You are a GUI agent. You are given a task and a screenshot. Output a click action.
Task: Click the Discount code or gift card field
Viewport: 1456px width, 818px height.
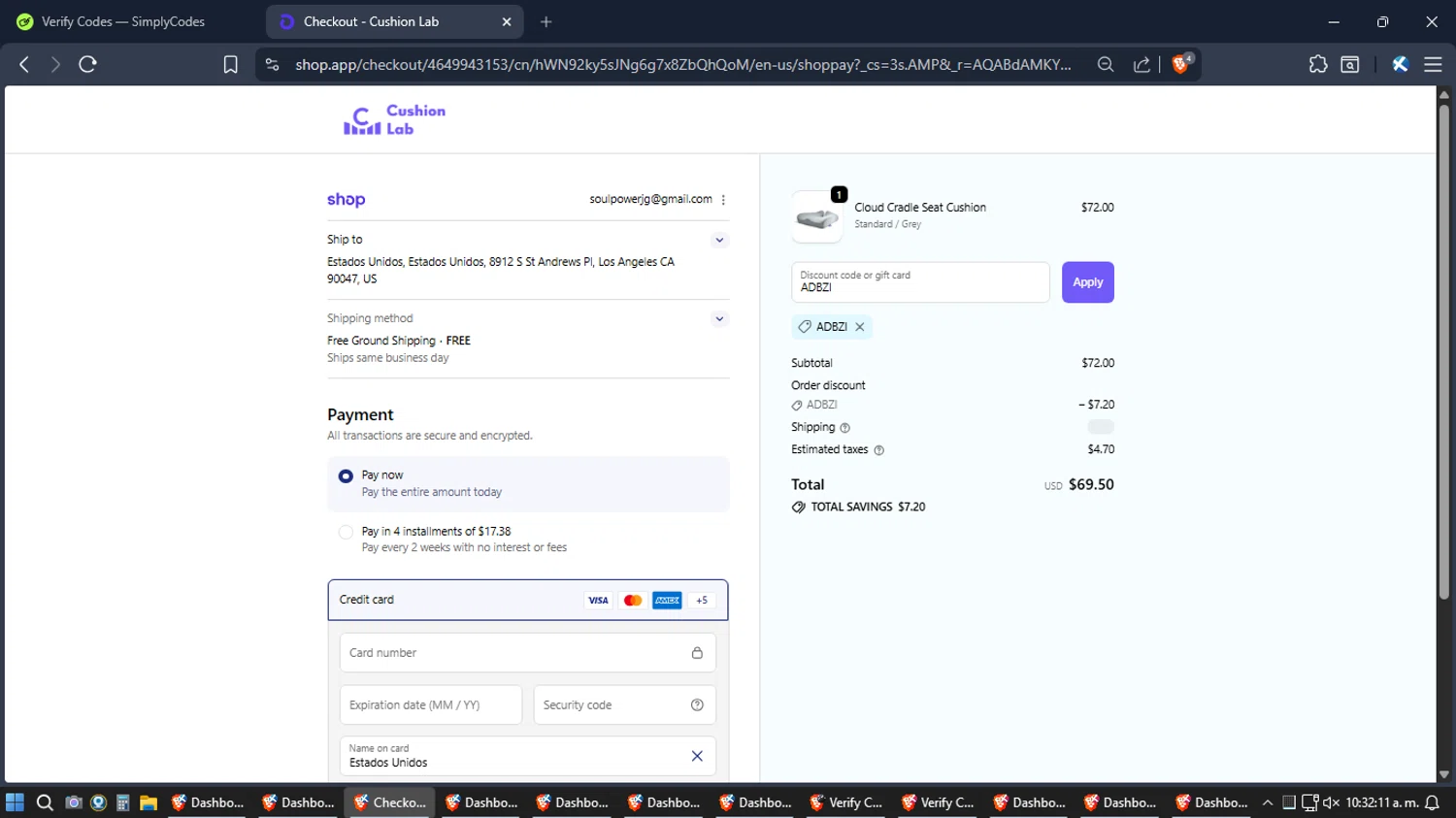(x=920, y=282)
